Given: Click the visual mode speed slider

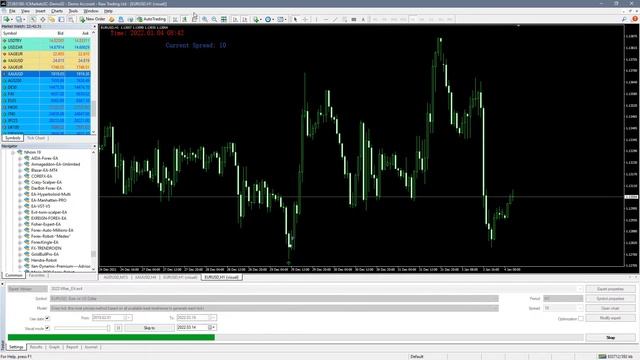Looking at the screenshot, I should [x=82, y=328].
